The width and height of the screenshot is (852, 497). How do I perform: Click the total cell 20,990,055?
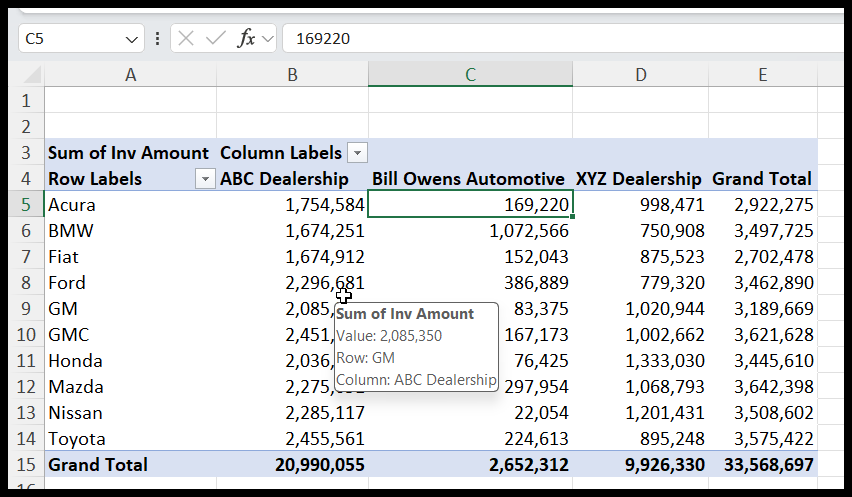click(292, 465)
